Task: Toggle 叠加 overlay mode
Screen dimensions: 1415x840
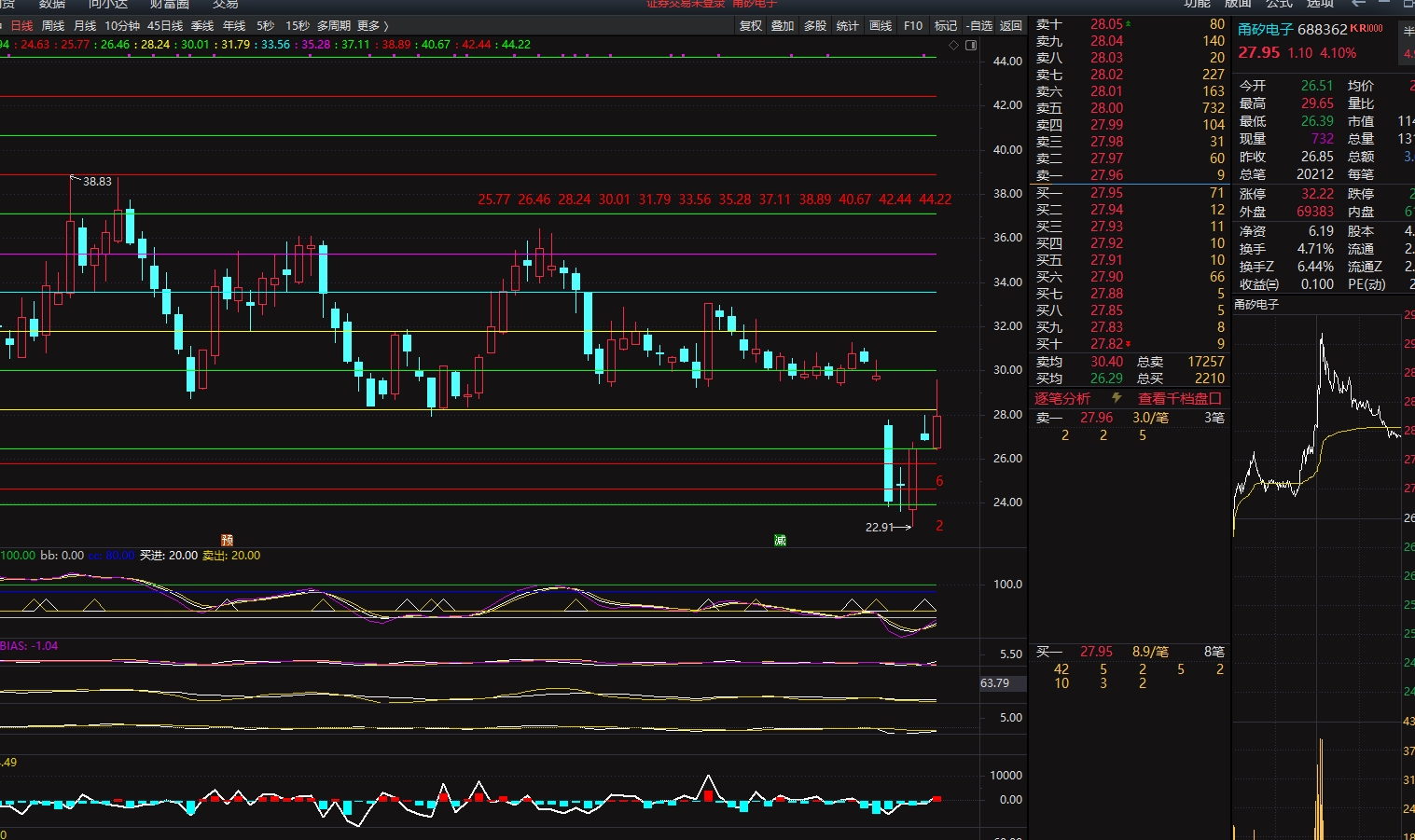Action: [x=783, y=26]
